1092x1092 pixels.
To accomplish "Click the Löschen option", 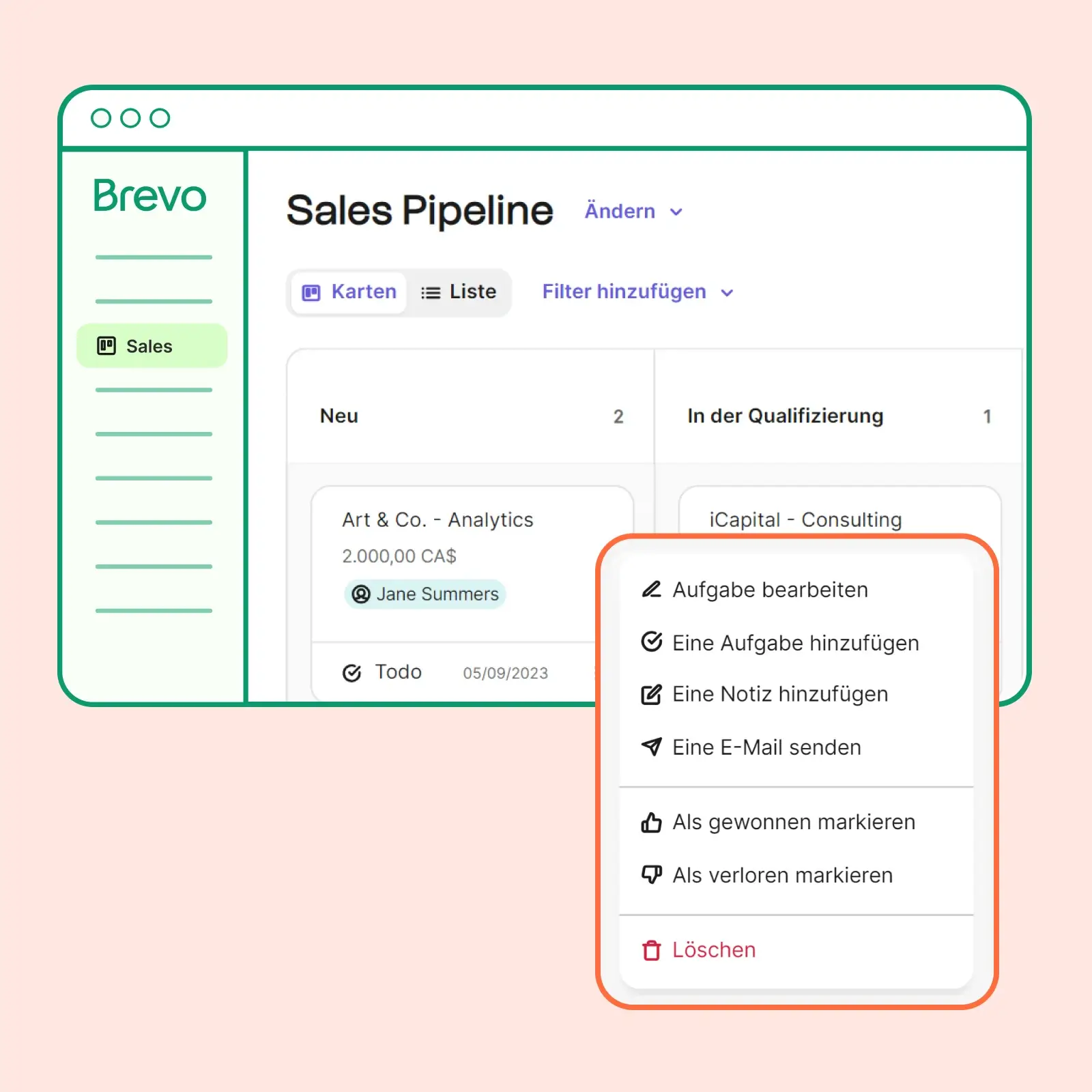I will coord(714,950).
